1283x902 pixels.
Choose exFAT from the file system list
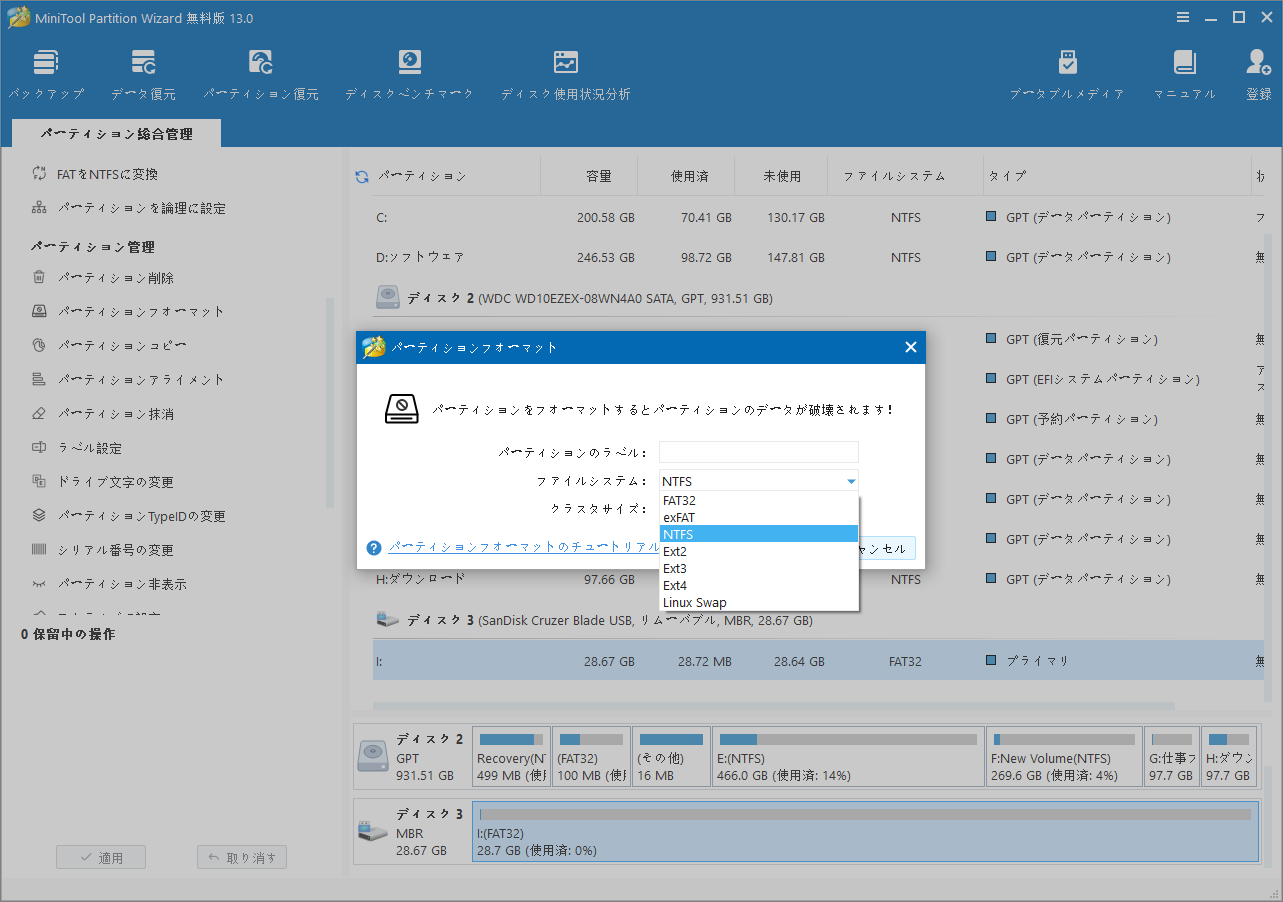click(680, 517)
